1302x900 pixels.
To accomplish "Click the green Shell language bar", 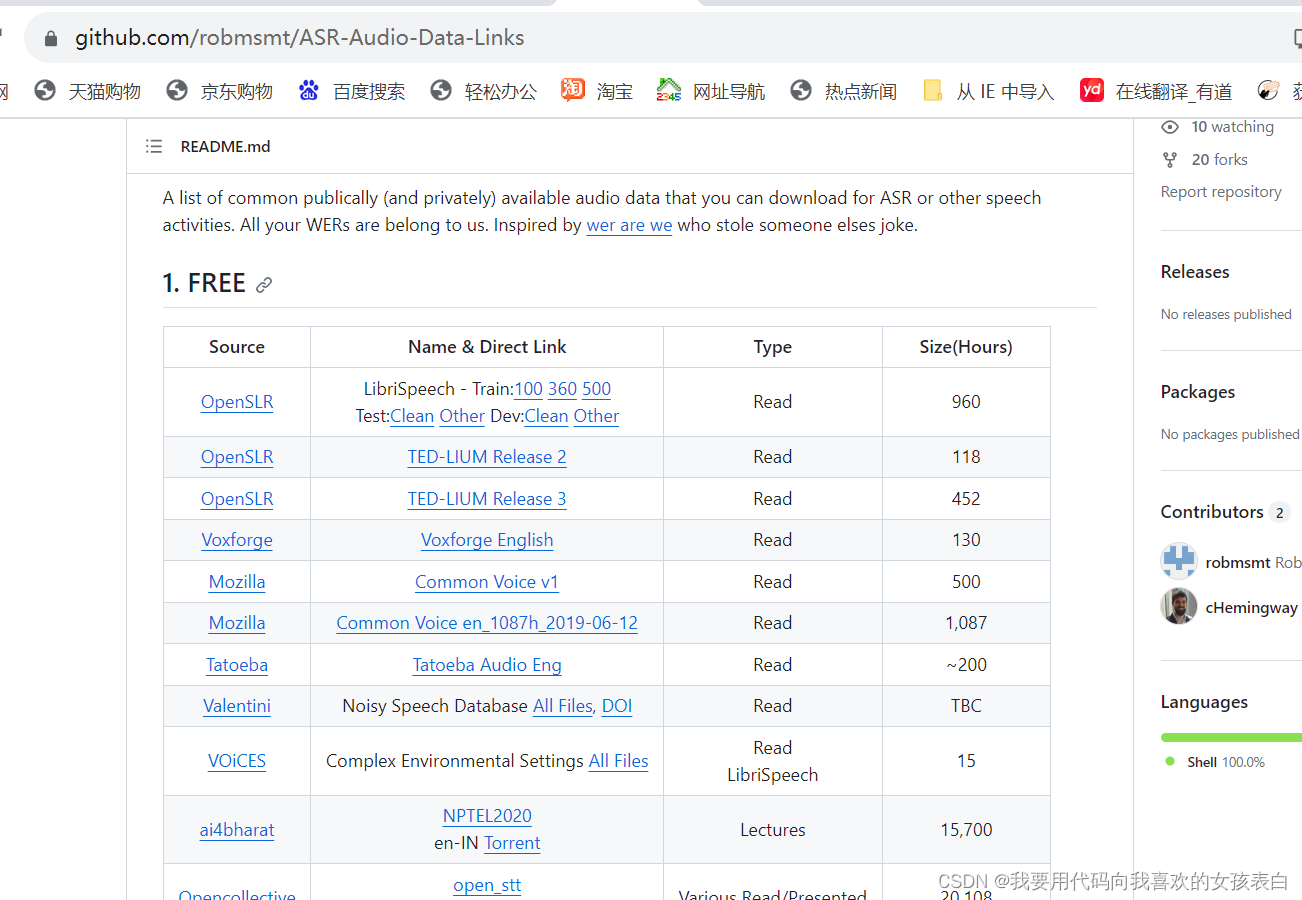I will (1231, 737).
